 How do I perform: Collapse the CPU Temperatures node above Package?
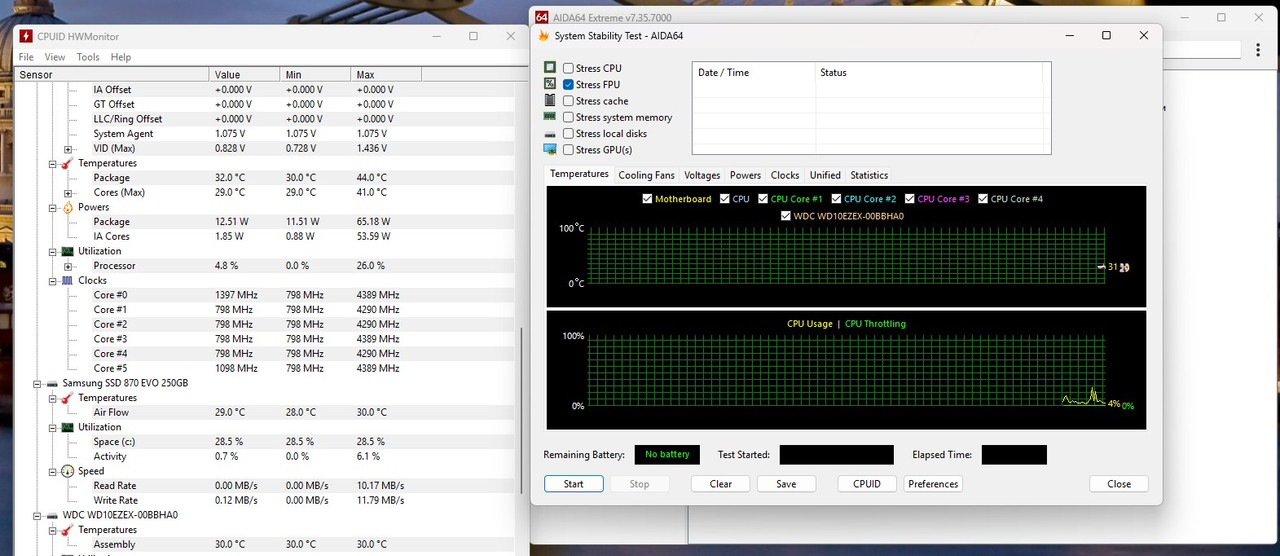click(x=53, y=163)
